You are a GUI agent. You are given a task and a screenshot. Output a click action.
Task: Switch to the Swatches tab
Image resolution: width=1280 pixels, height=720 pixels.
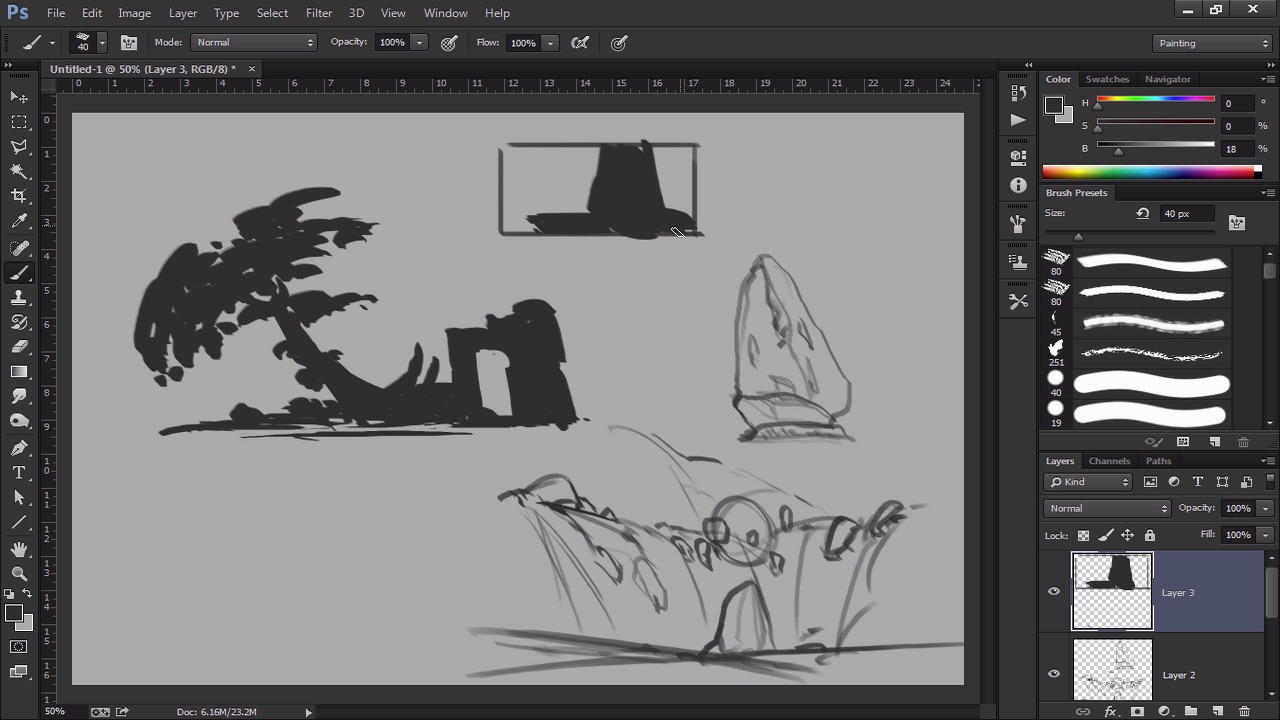coord(1107,79)
